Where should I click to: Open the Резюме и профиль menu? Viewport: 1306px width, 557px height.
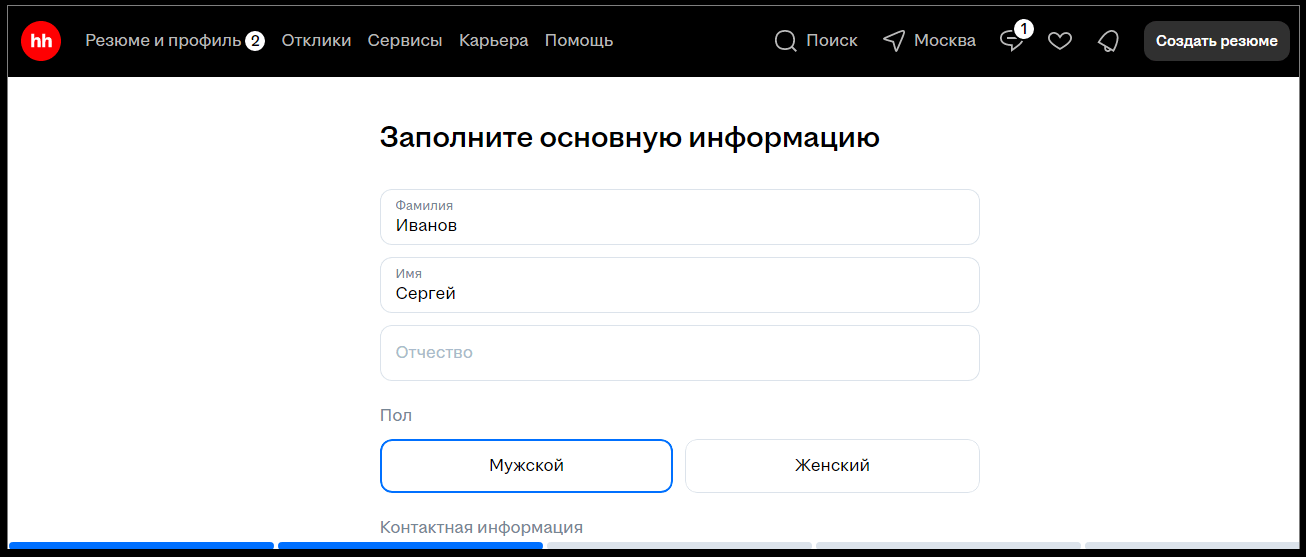163,41
